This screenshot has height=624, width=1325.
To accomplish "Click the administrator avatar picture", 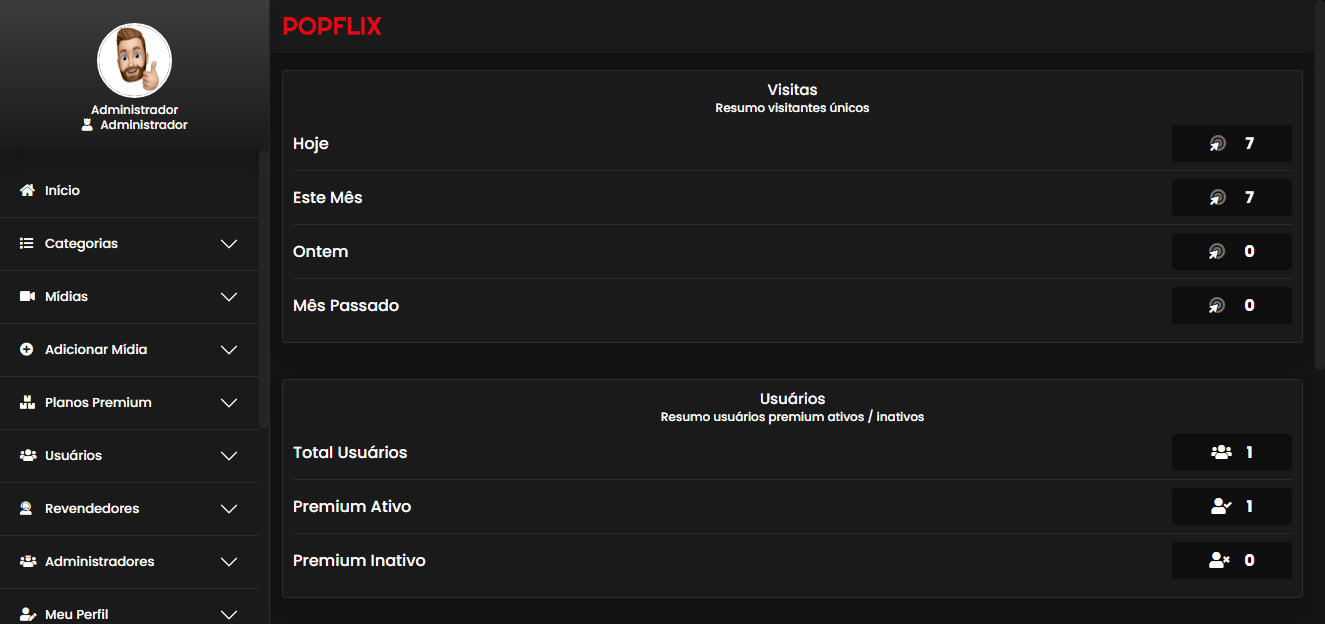I will tap(134, 61).
